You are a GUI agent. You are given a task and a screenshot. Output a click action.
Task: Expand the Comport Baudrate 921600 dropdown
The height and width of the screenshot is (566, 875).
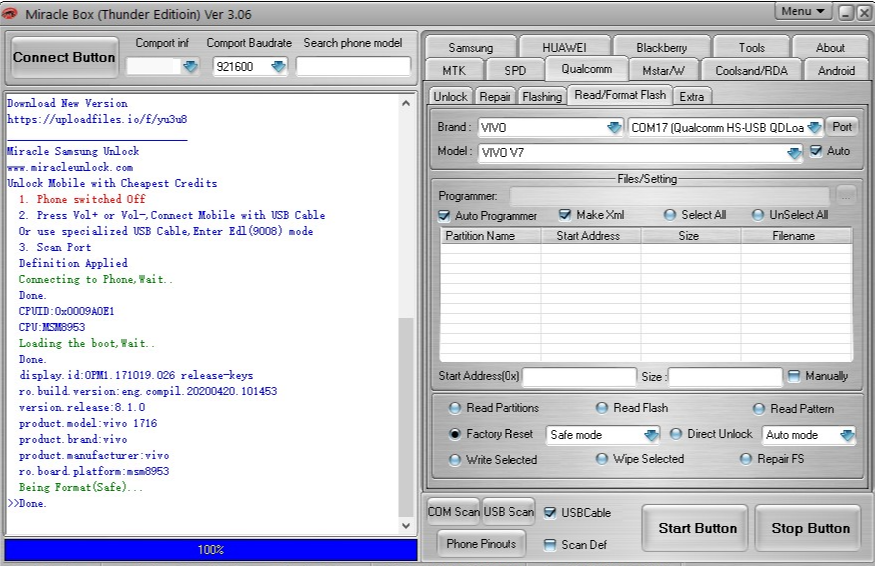pyautogui.click(x=278, y=67)
